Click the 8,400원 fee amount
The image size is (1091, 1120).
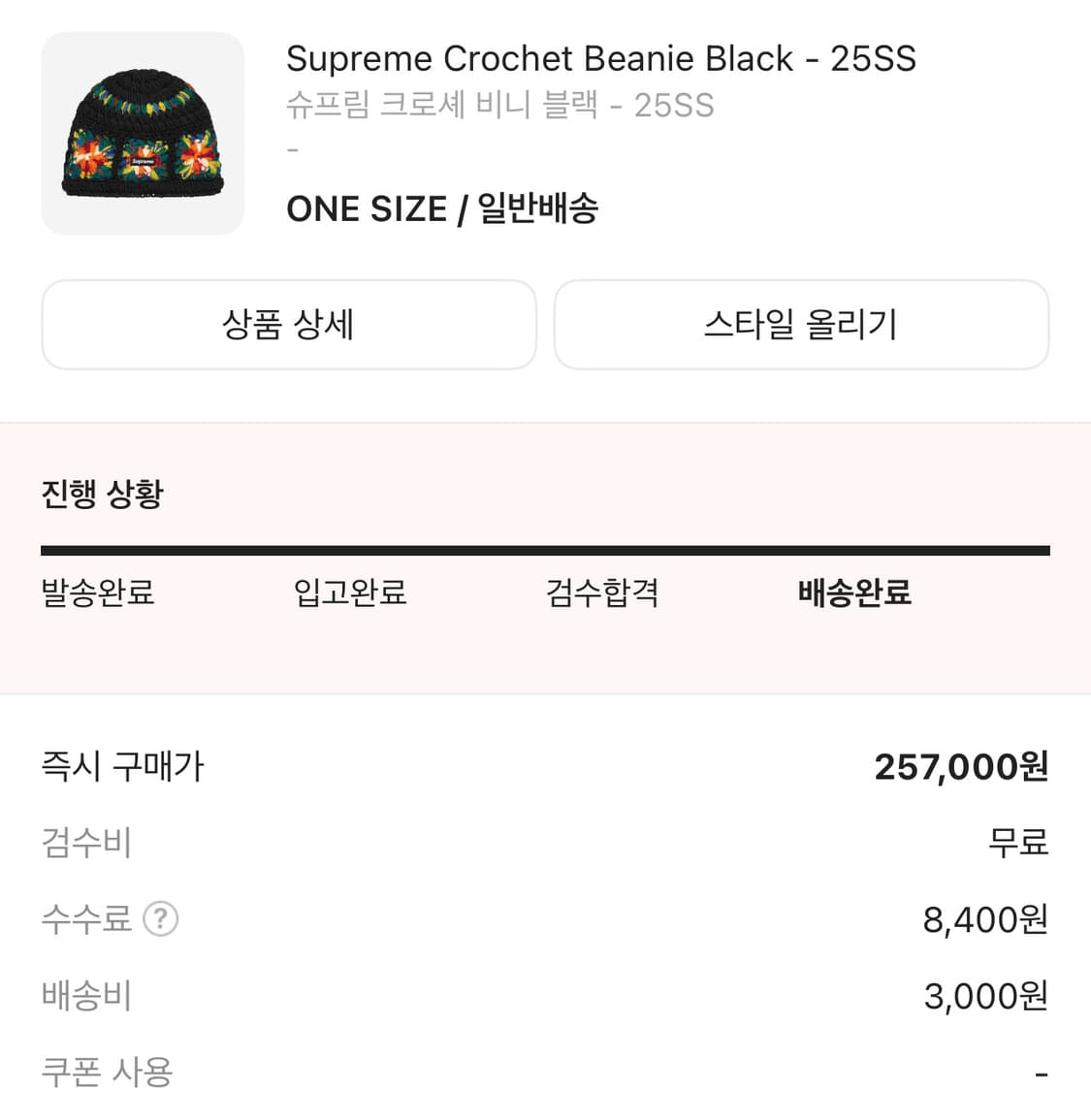(x=985, y=919)
